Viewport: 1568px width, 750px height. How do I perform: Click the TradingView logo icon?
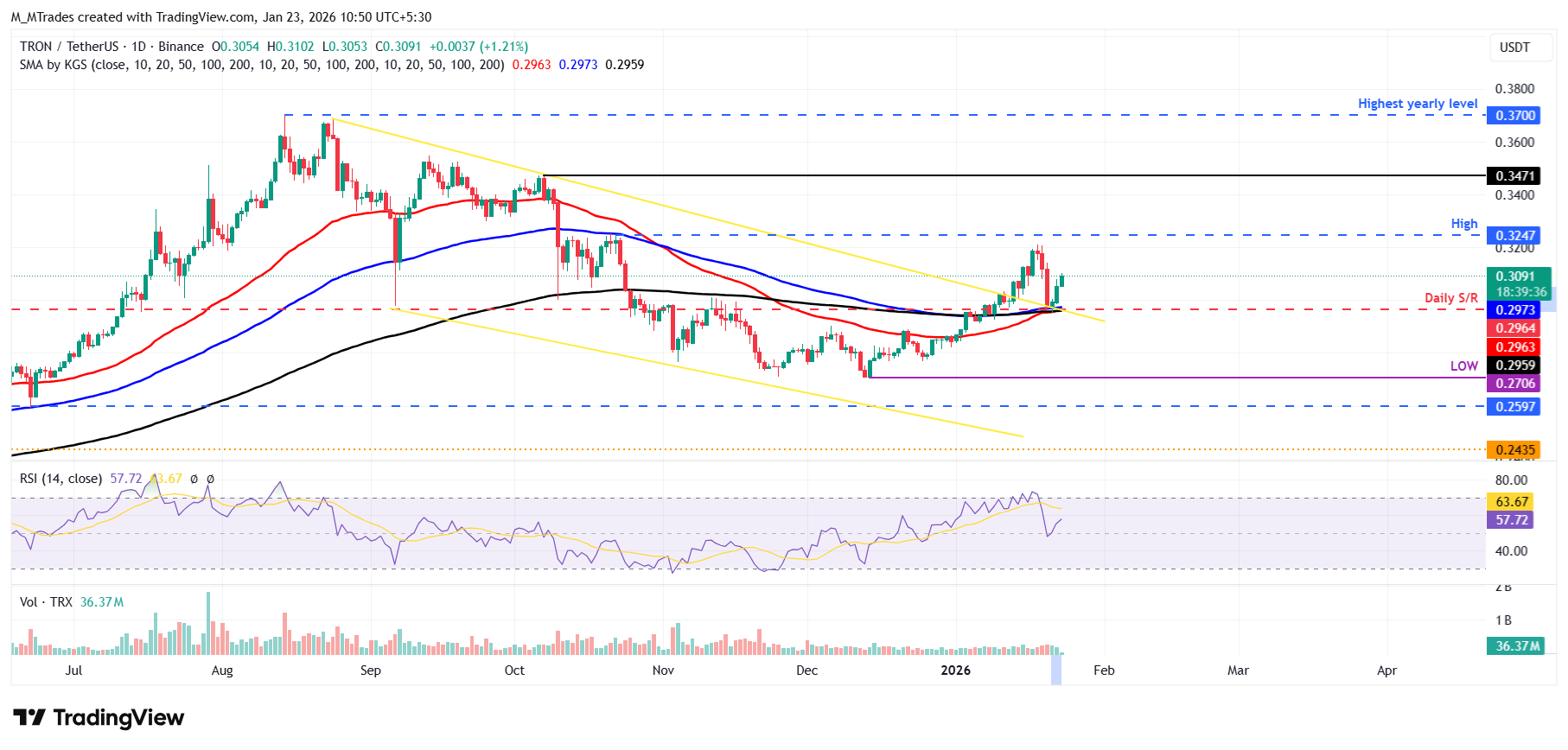[29, 717]
